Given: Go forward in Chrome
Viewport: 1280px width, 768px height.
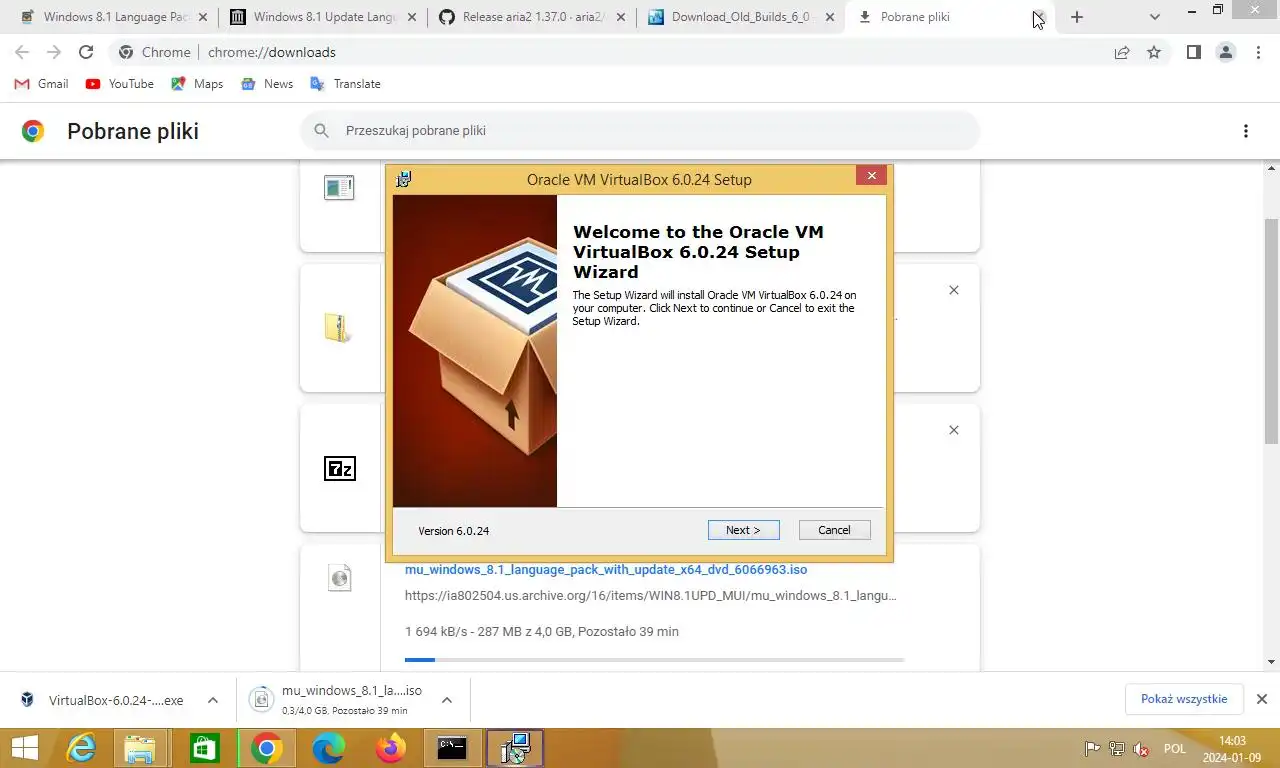Looking at the screenshot, I should tap(54, 52).
